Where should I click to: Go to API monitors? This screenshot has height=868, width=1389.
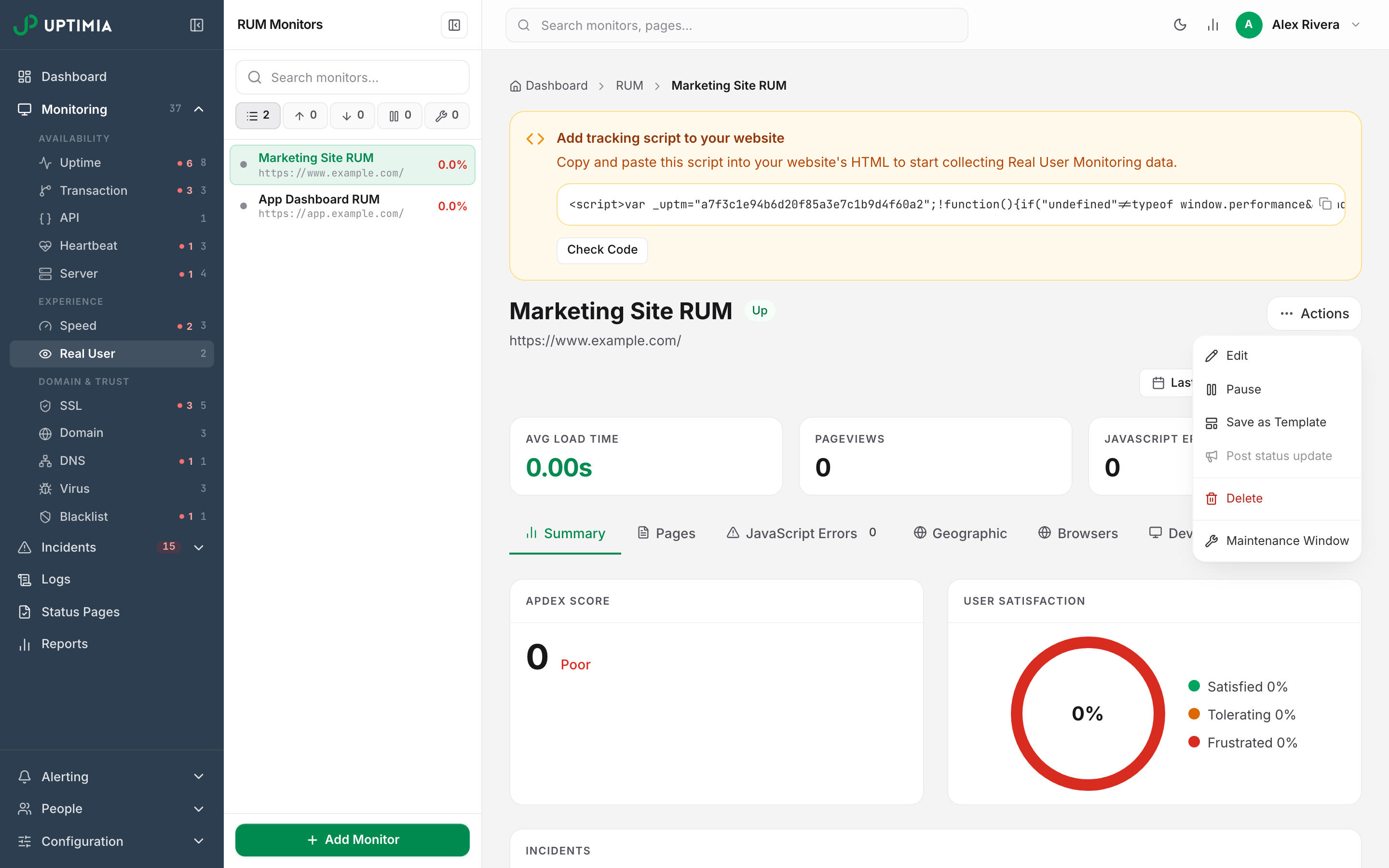(x=112, y=218)
